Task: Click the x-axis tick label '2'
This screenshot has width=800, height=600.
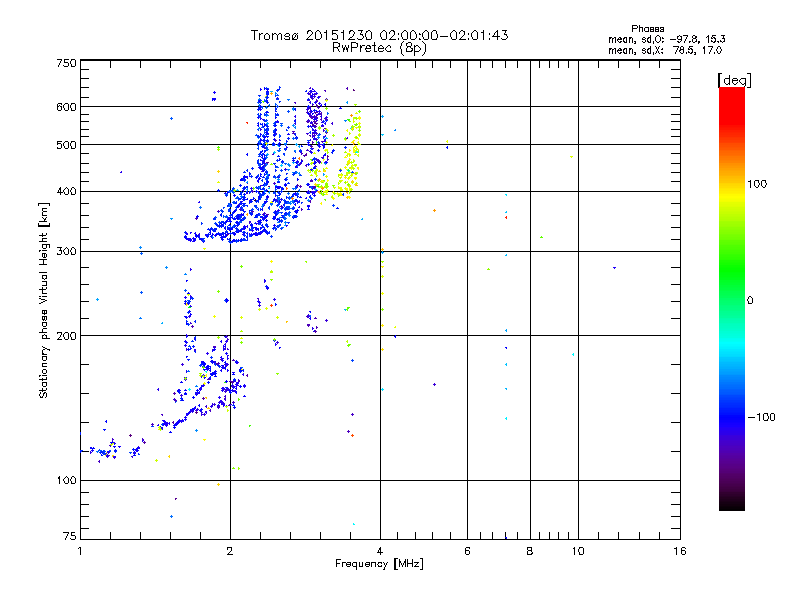Action: tap(230, 551)
